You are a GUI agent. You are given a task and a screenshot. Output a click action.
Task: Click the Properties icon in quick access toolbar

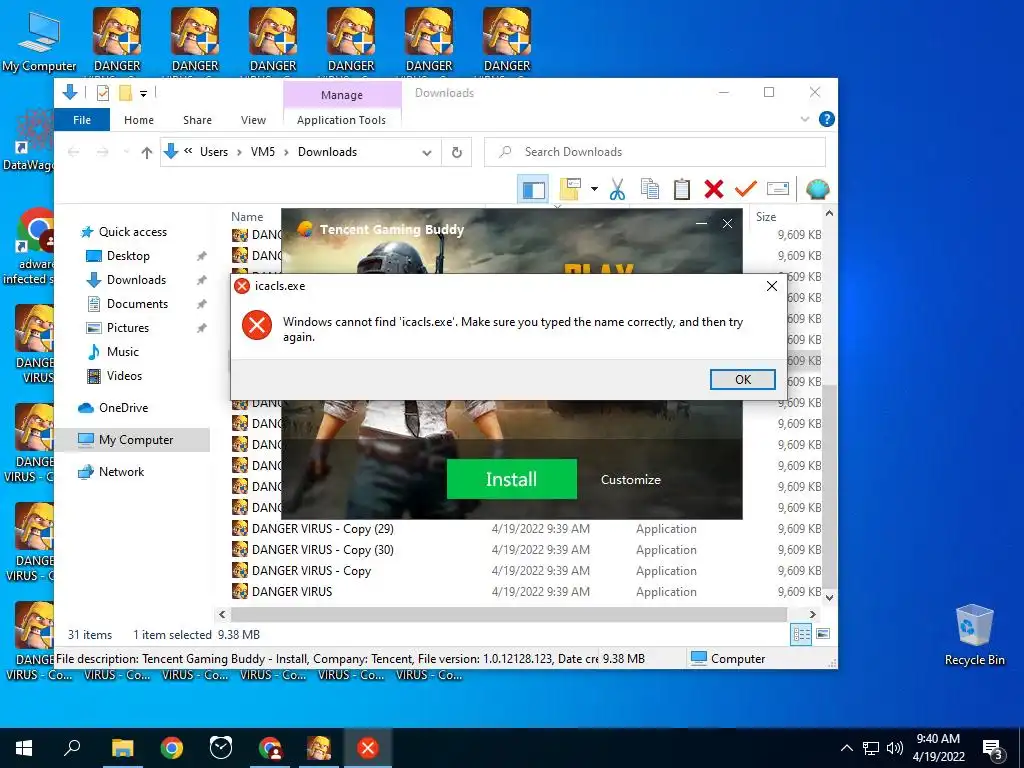click(x=103, y=93)
